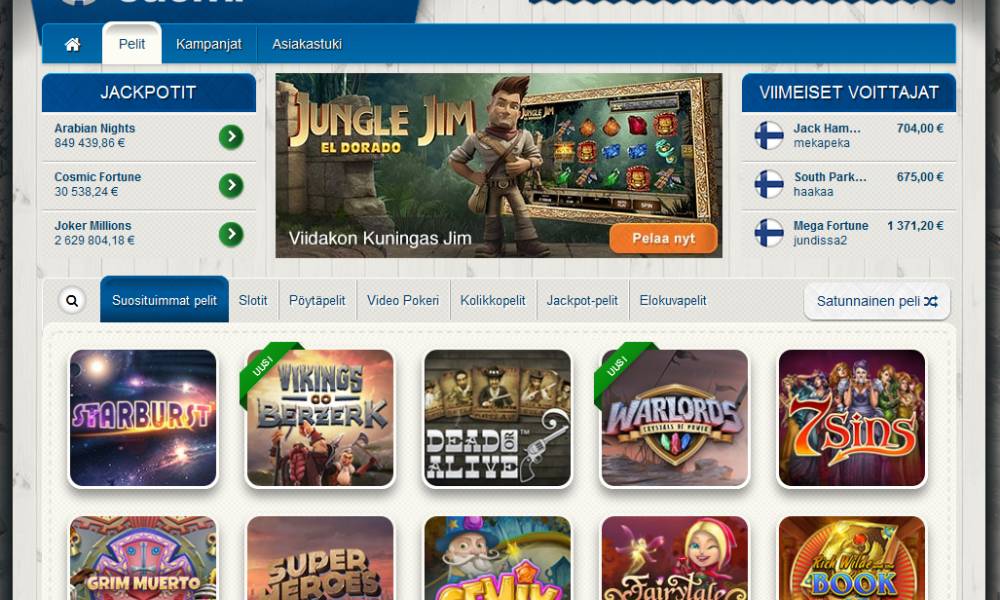Switch to the Pöytäpelit tab

click(x=317, y=300)
